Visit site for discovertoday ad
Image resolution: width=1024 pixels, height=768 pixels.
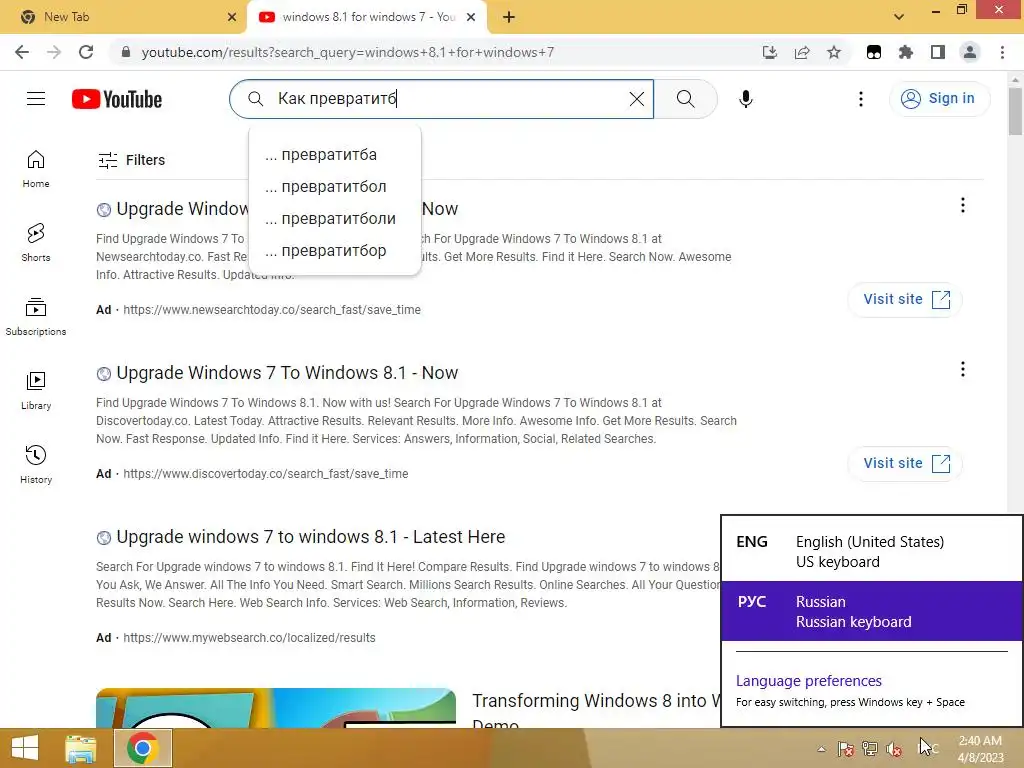click(x=905, y=464)
